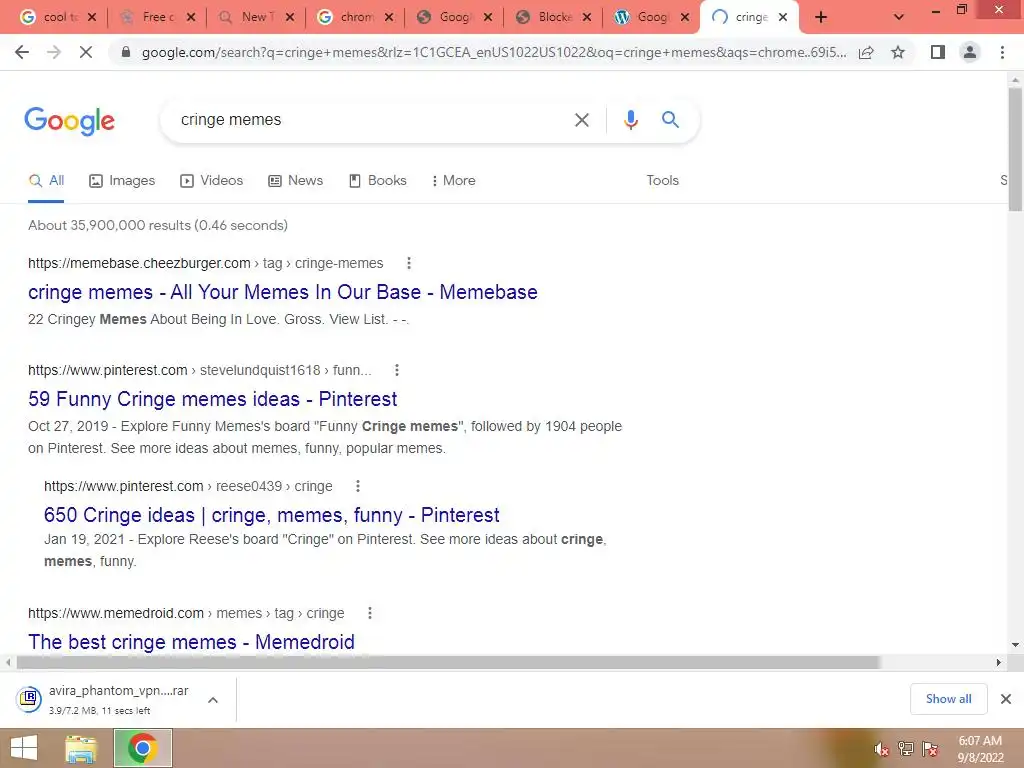Click the horizontal scrollbar thumb

448,663
